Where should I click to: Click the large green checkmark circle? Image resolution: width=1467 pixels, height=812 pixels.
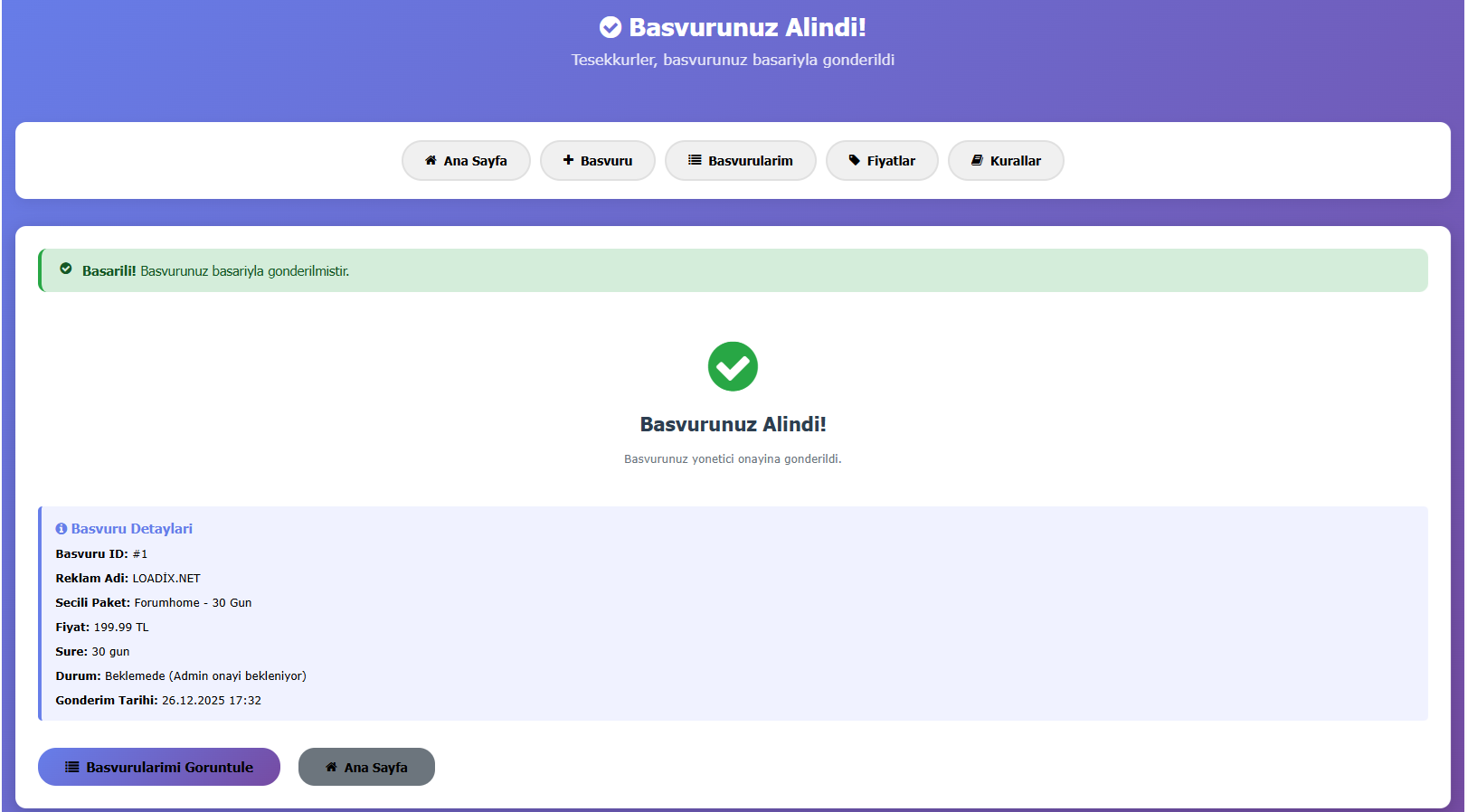point(733,366)
